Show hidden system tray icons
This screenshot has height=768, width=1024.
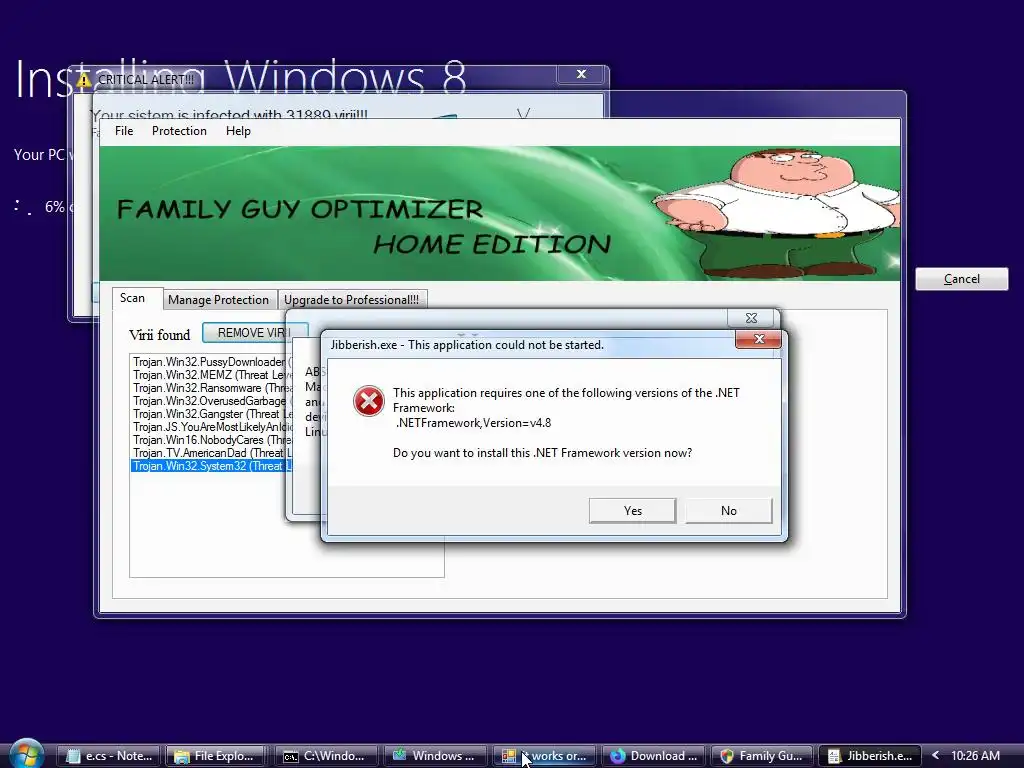tap(935, 756)
